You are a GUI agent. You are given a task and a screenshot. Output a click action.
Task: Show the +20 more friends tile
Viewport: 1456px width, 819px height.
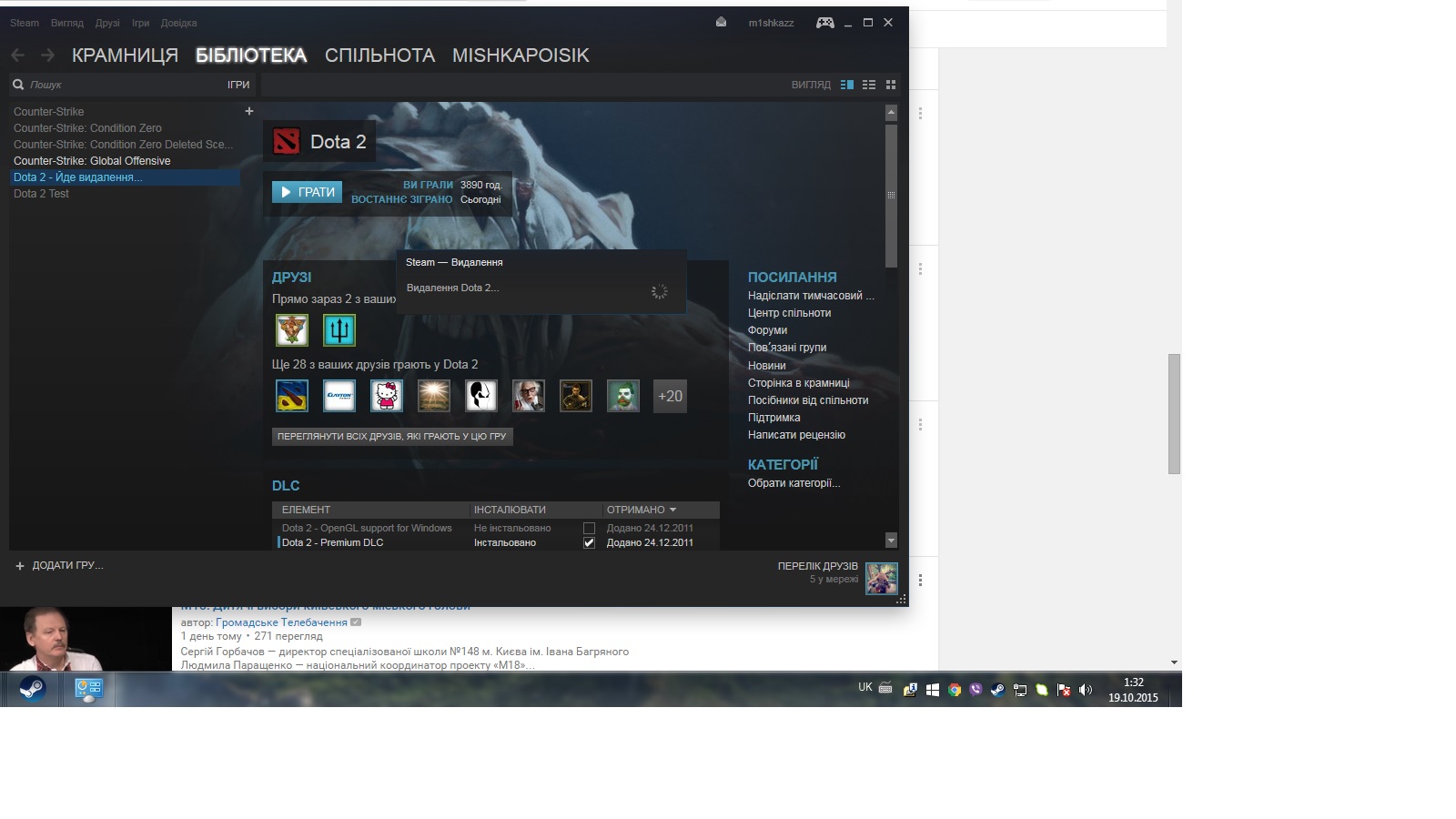670,396
